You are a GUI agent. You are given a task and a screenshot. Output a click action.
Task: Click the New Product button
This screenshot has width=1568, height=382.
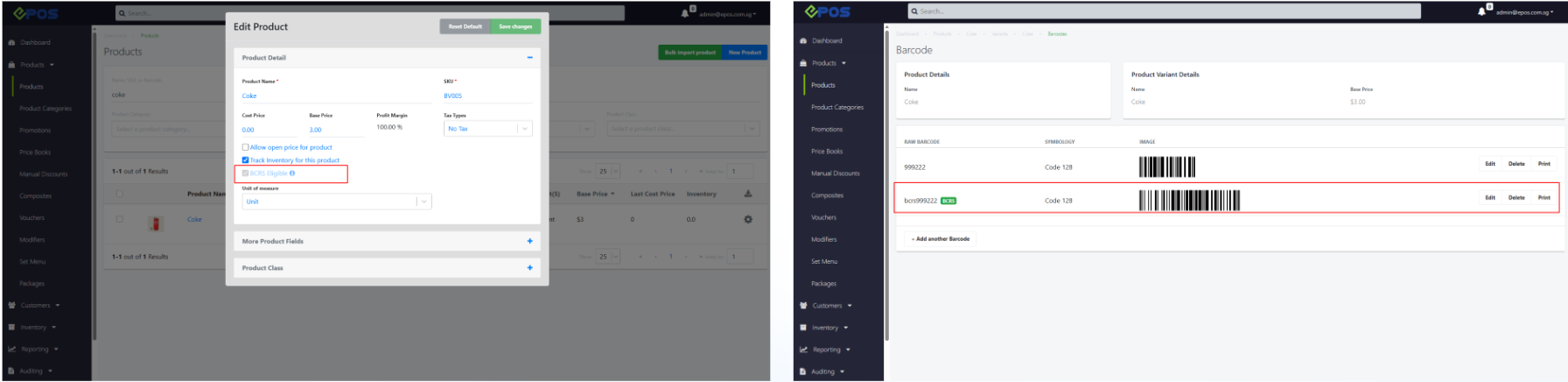click(745, 53)
